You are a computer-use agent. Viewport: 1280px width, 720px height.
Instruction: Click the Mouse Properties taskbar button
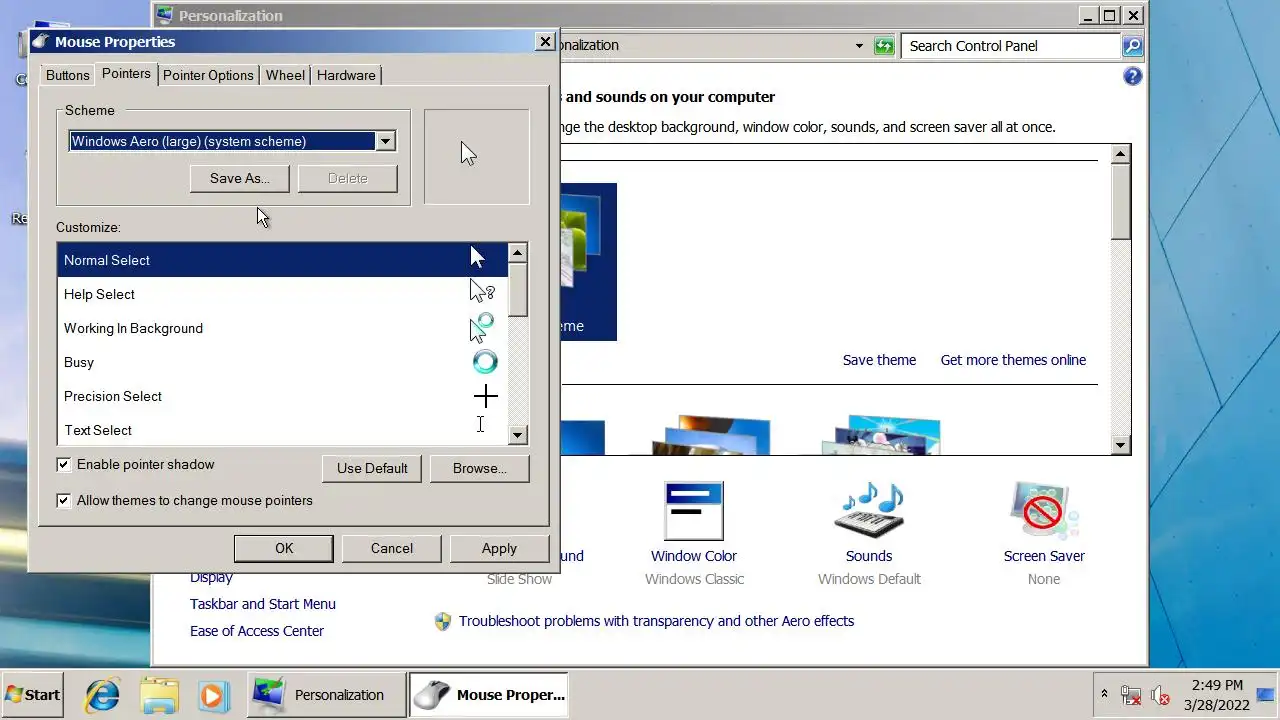(489, 695)
